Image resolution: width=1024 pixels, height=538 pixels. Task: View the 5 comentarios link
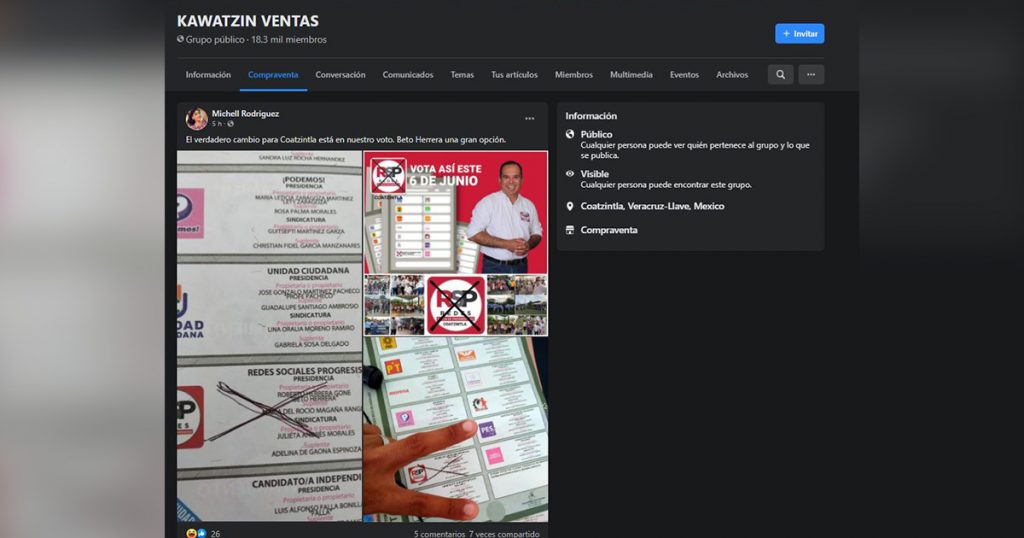(x=439, y=534)
